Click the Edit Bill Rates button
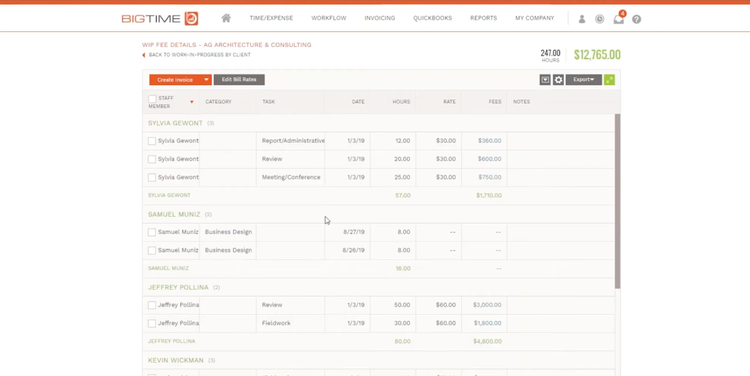The width and height of the screenshot is (750, 376). click(239, 80)
